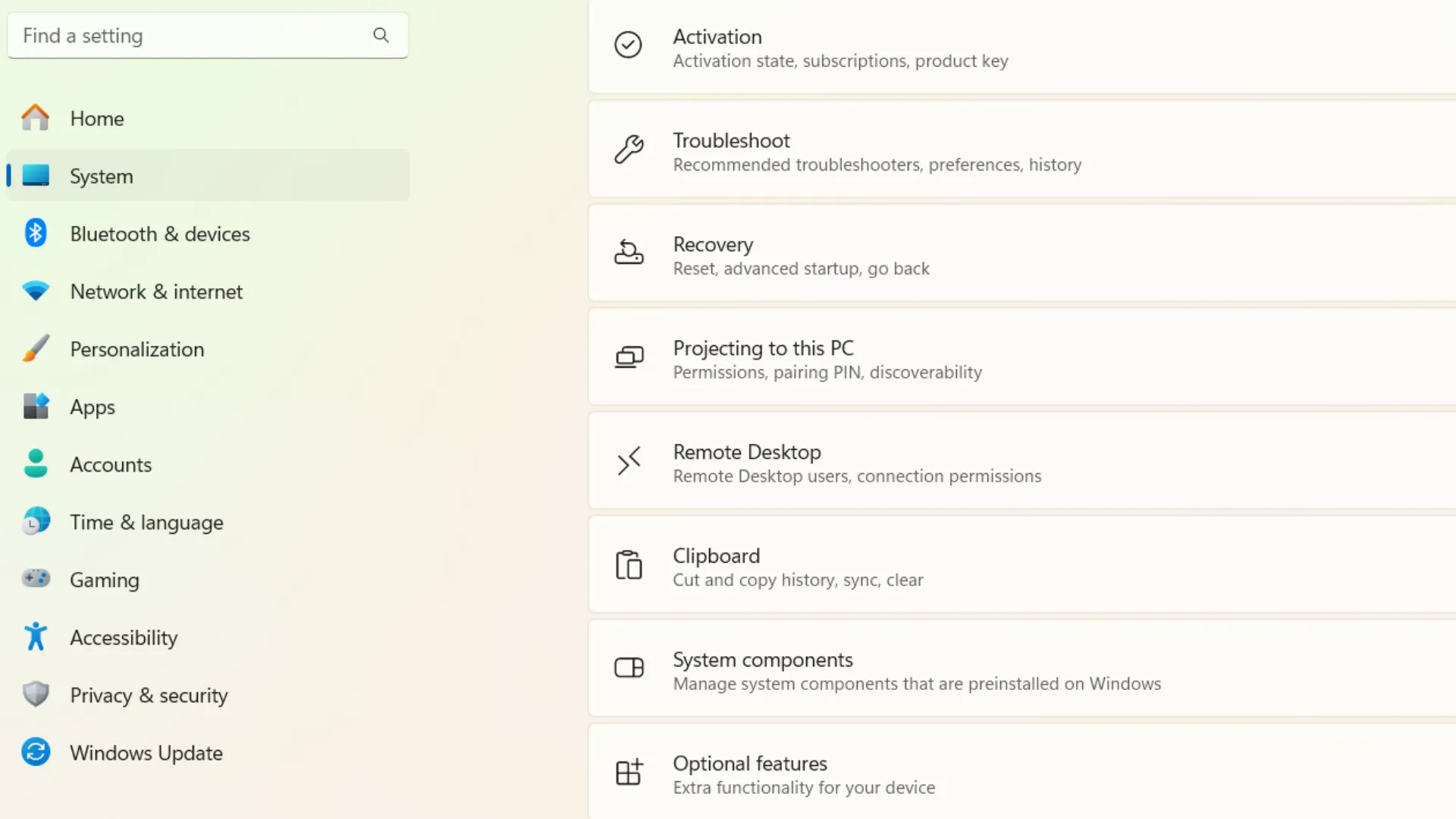Image resolution: width=1456 pixels, height=819 pixels.
Task: Click the Gaming controller icon
Action: pyautogui.click(x=36, y=579)
